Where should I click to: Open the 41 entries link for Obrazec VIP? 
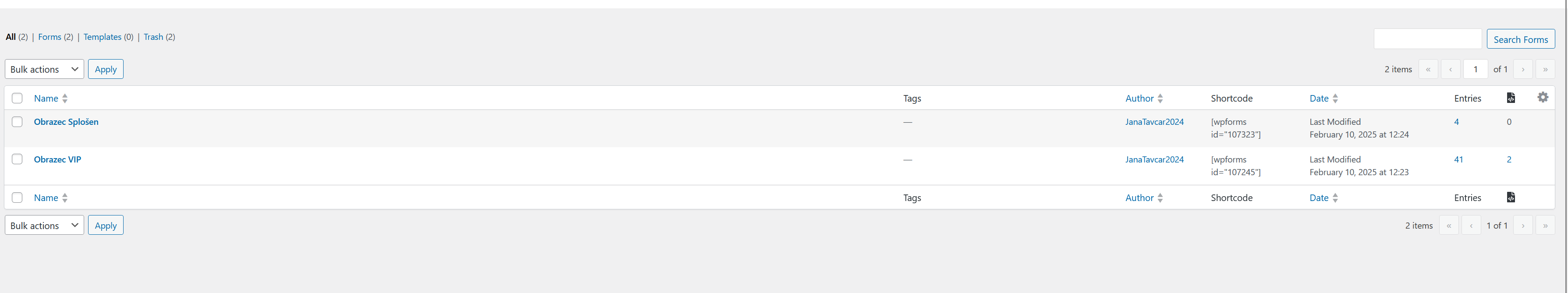pyautogui.click(x=1458, y=159)
